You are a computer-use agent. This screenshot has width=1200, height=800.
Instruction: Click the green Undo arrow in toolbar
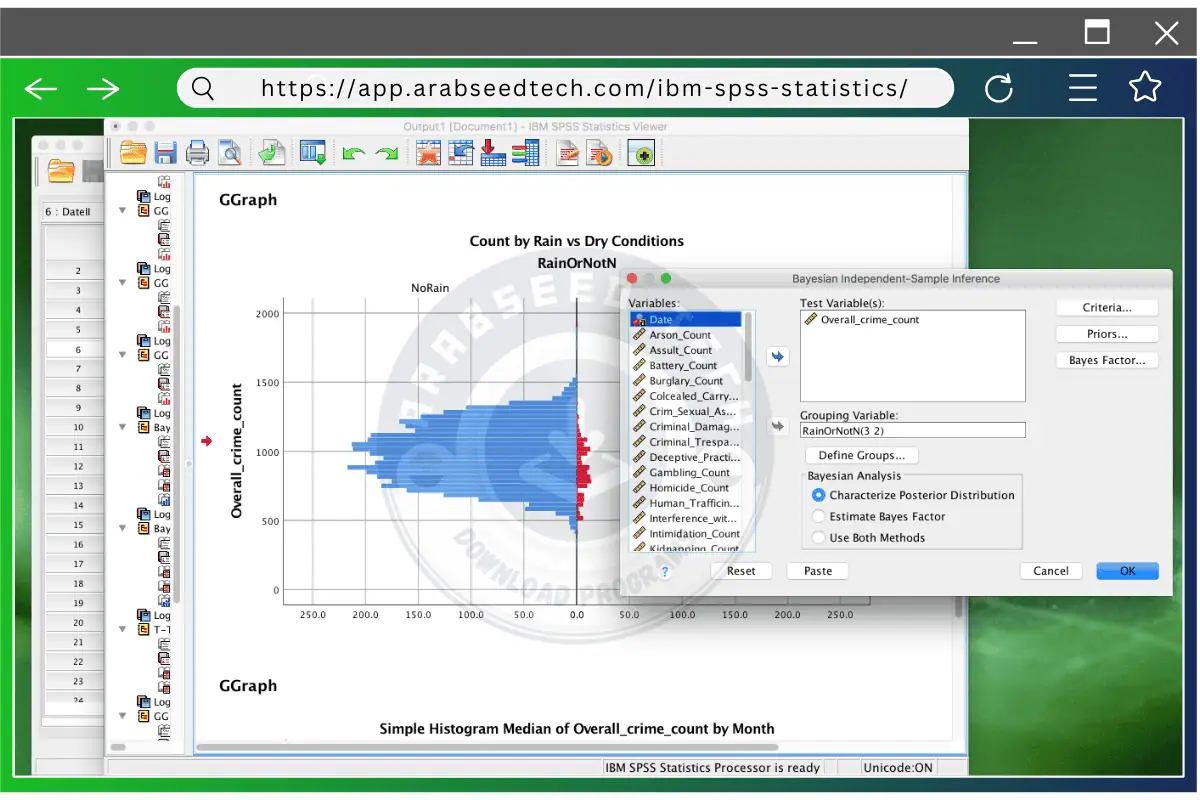pyautogui.click(x=354, y=153)
